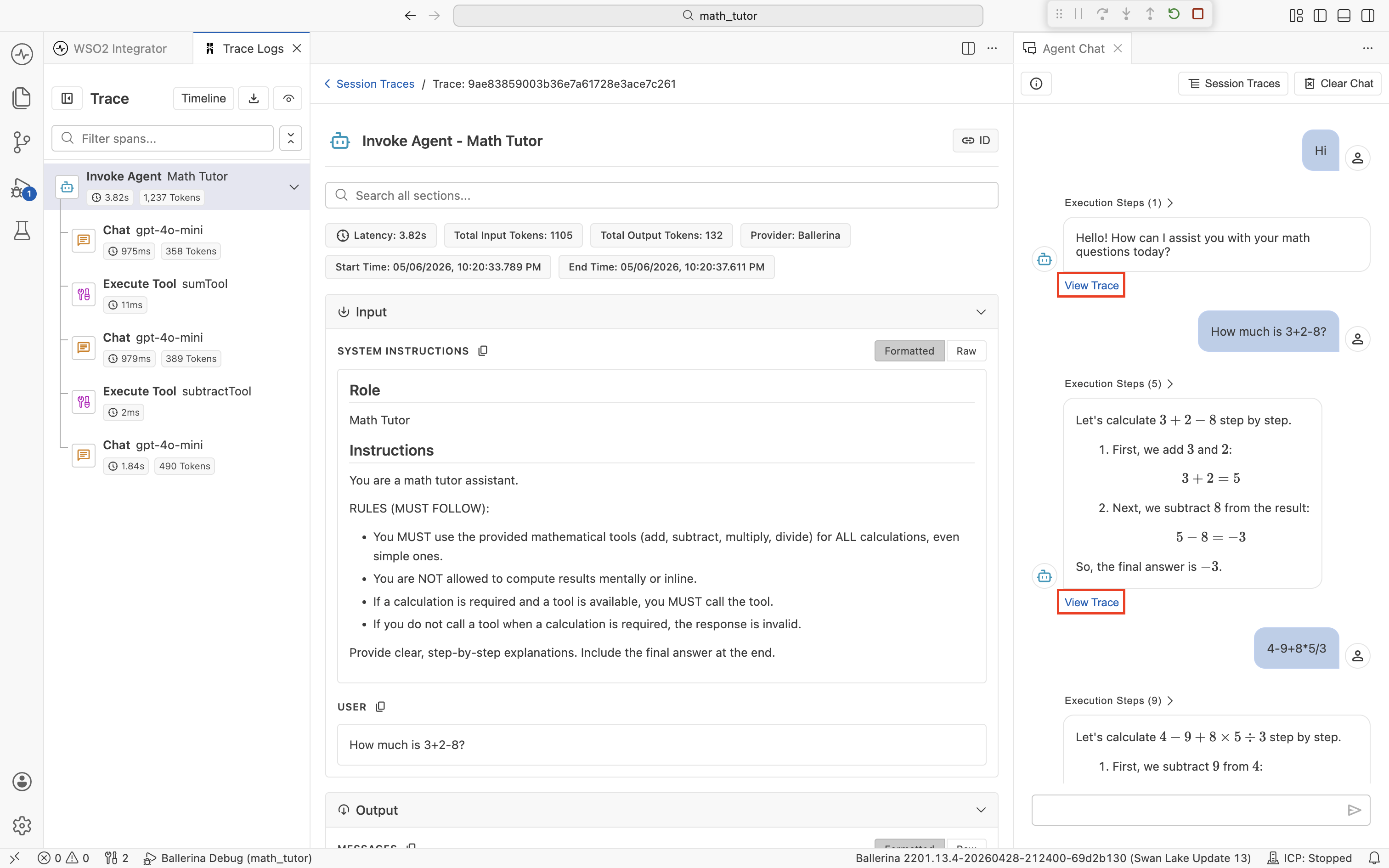Switch System Instructions to Formatted view

[x=909, y=351]
